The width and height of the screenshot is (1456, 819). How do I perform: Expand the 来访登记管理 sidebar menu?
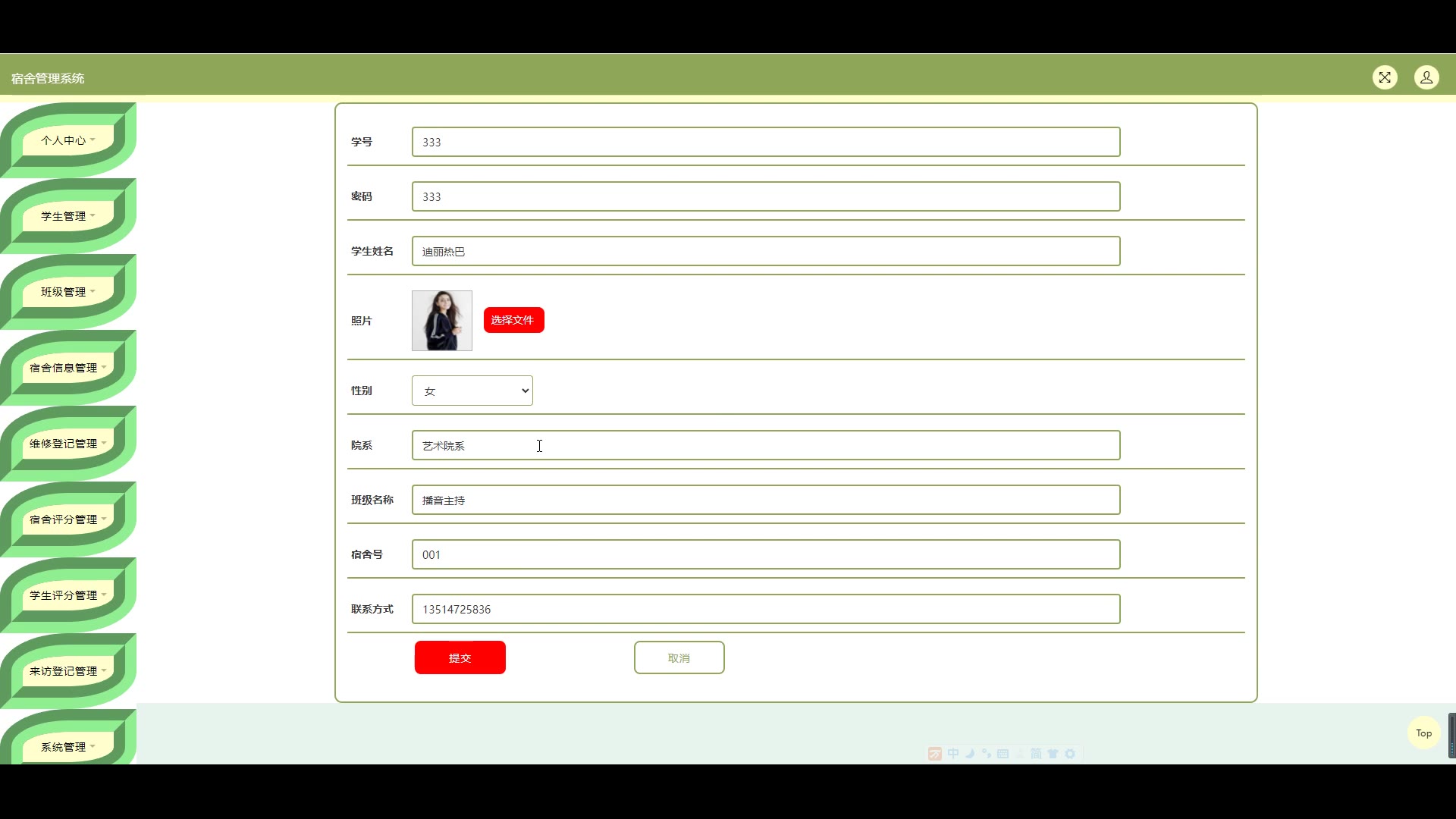click(68, 671)
